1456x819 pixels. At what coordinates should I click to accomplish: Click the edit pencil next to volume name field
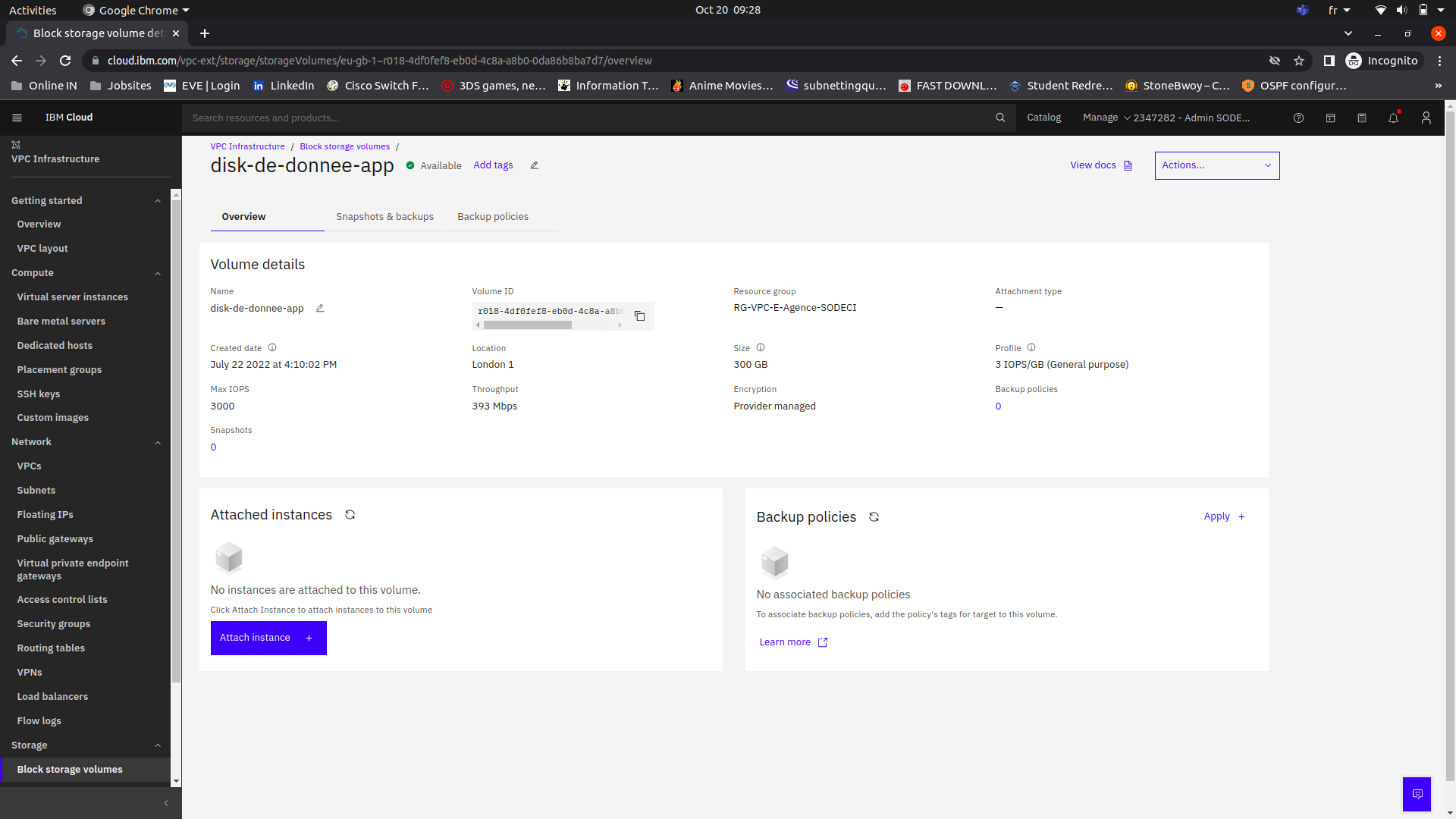(x=320, y=309)
